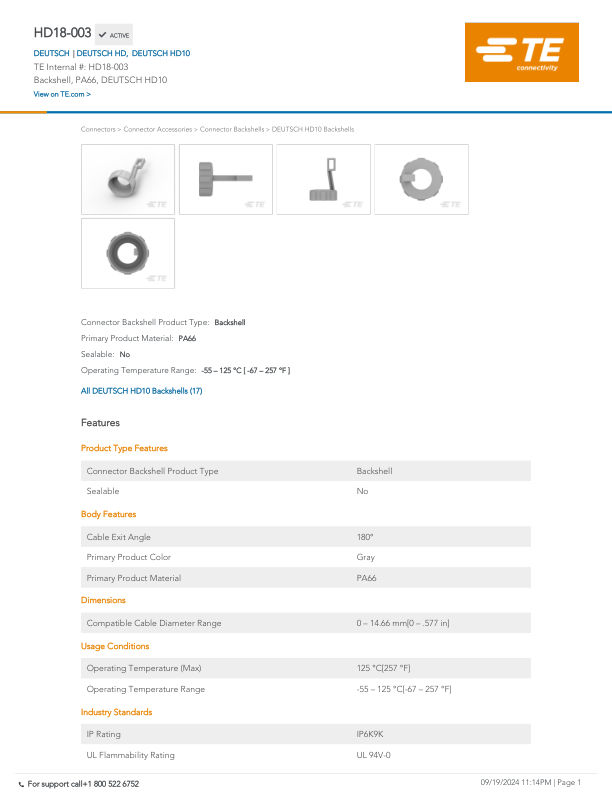Click the support phone number +1 800 522 6752
This screenshot has height=792, width=612.
pyautogui.click(x=112, y=784)
